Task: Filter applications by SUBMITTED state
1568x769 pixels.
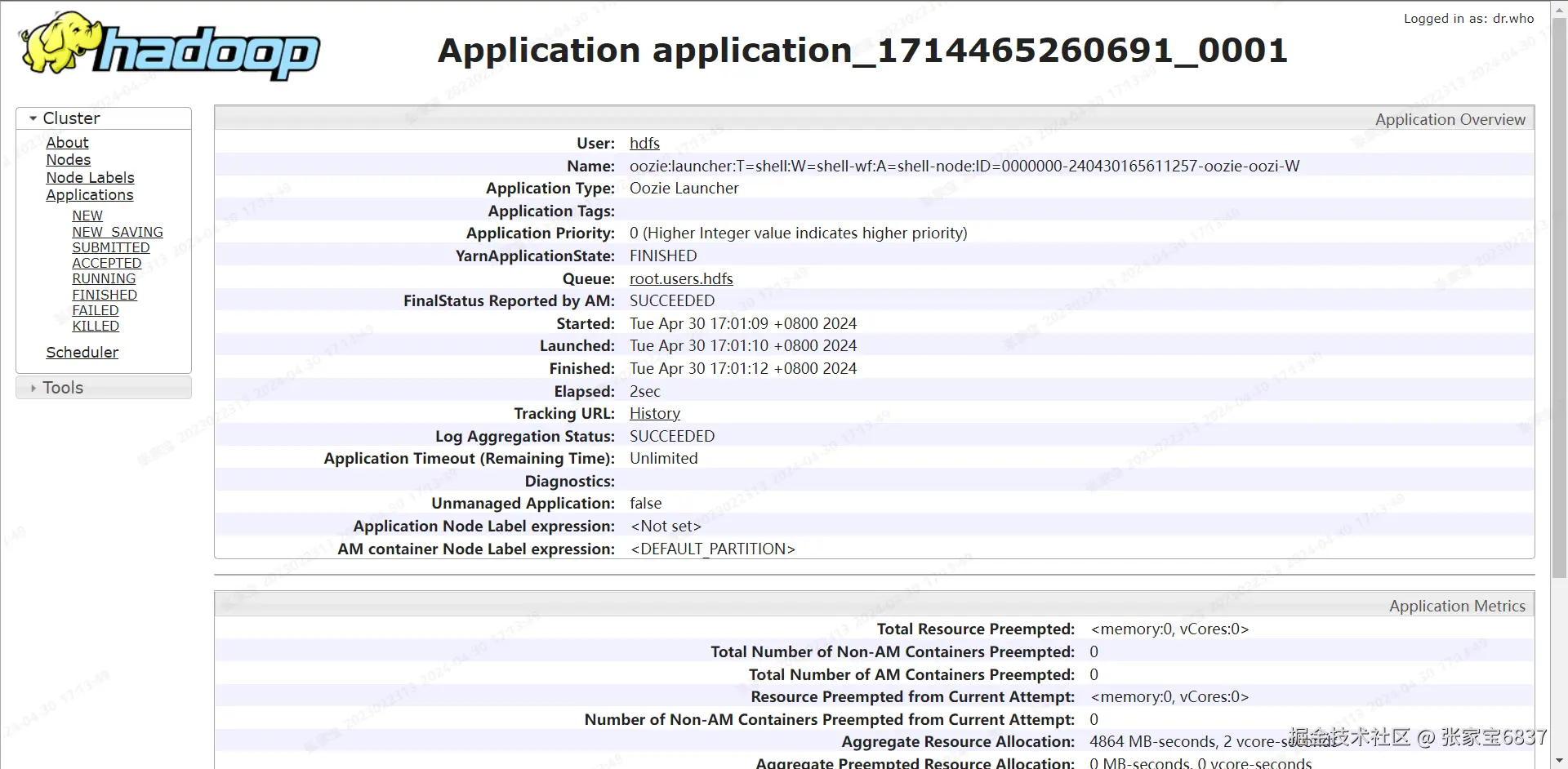Action: tap(111, 247)
